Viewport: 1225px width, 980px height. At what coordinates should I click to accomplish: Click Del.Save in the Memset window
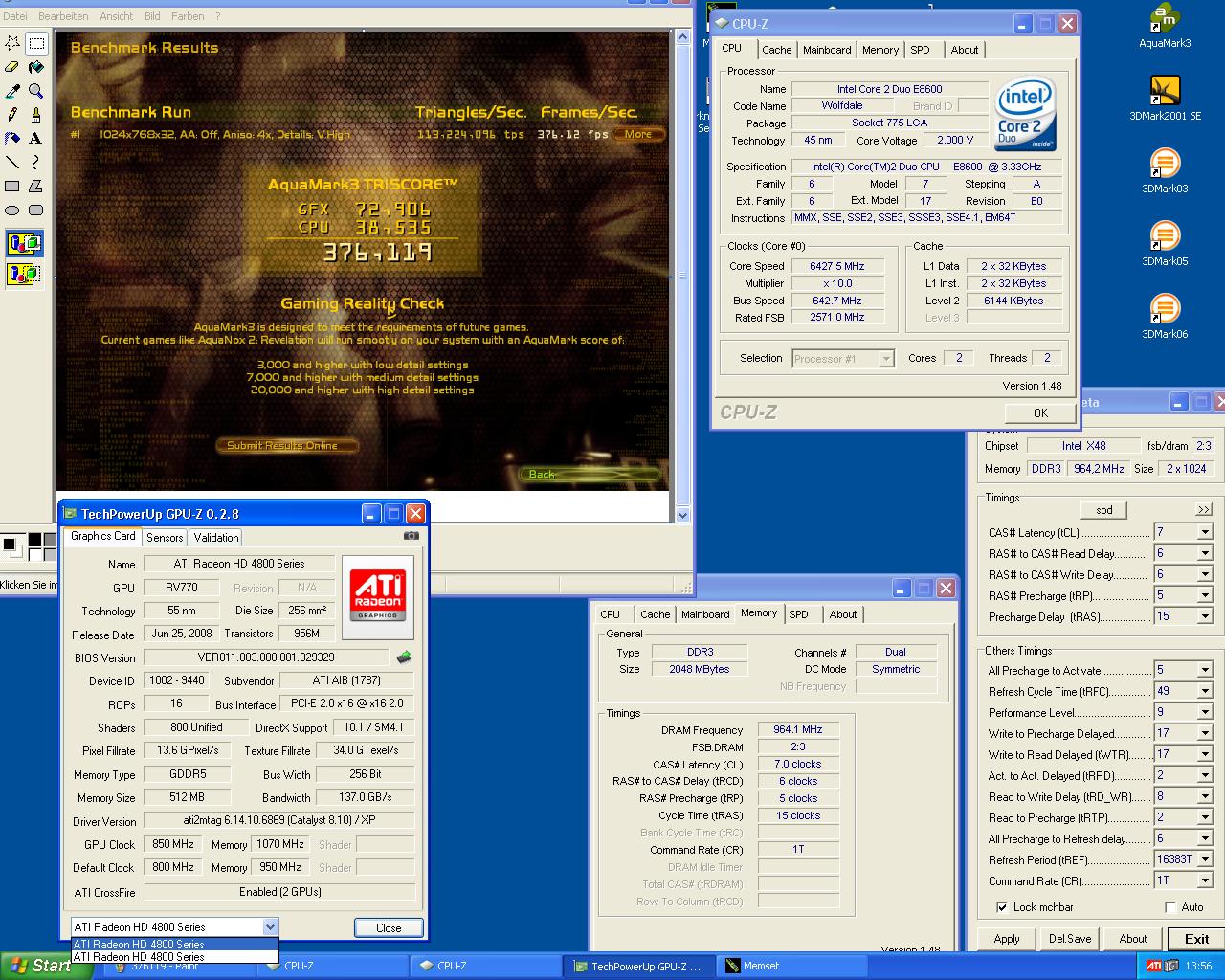[1070, 939]
